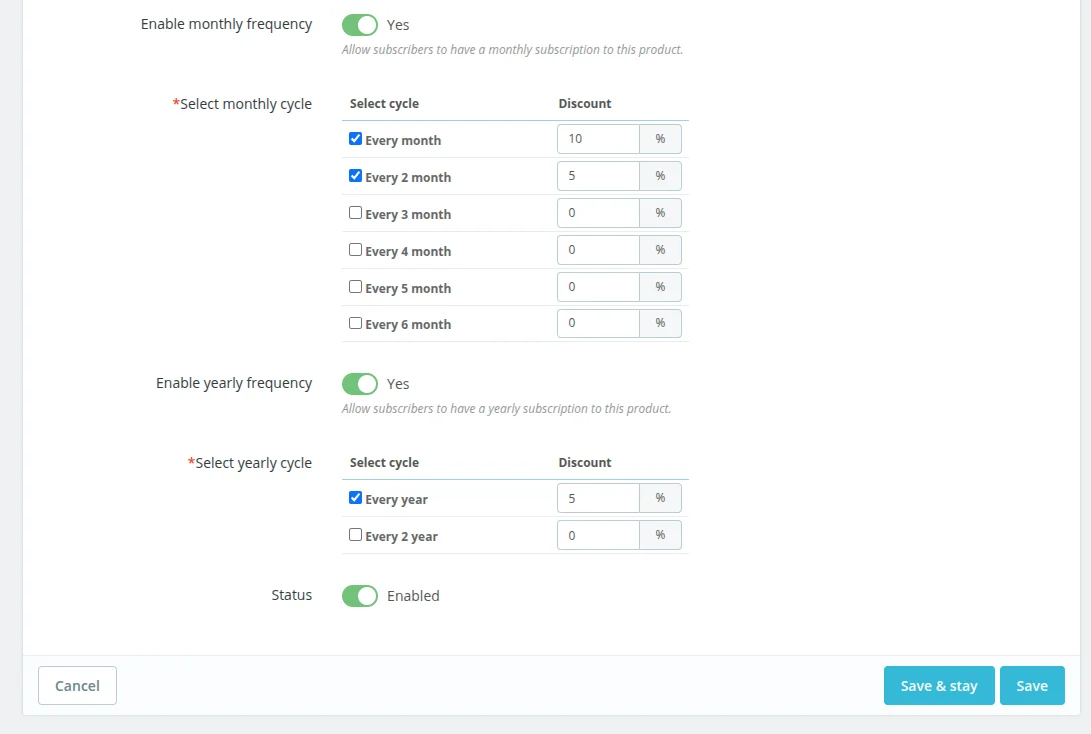Click the Every 3 month discount field
The image size is (1091, 734).
(x=598, y=213)
